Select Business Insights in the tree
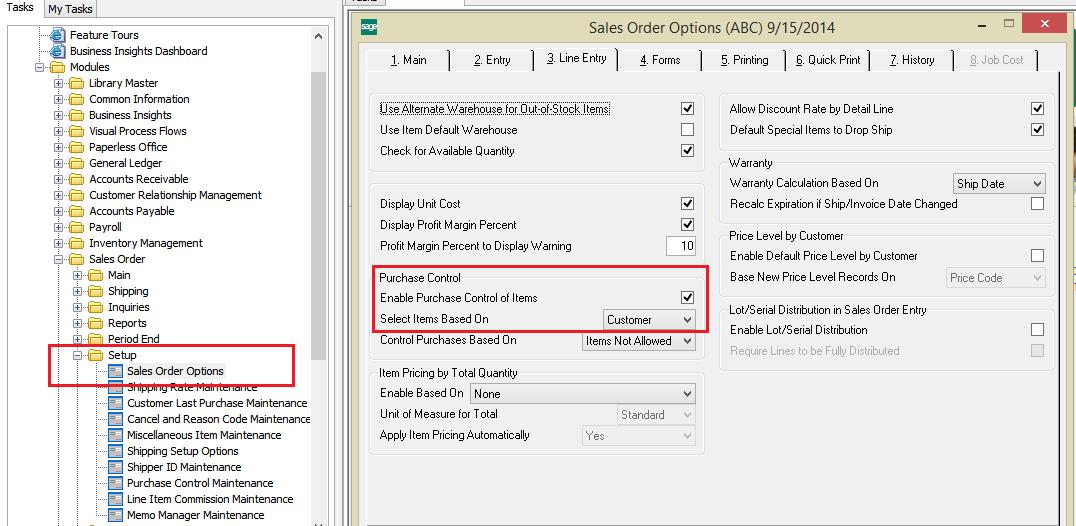This screenshot has height=526, width=1076. pos(130,115)
